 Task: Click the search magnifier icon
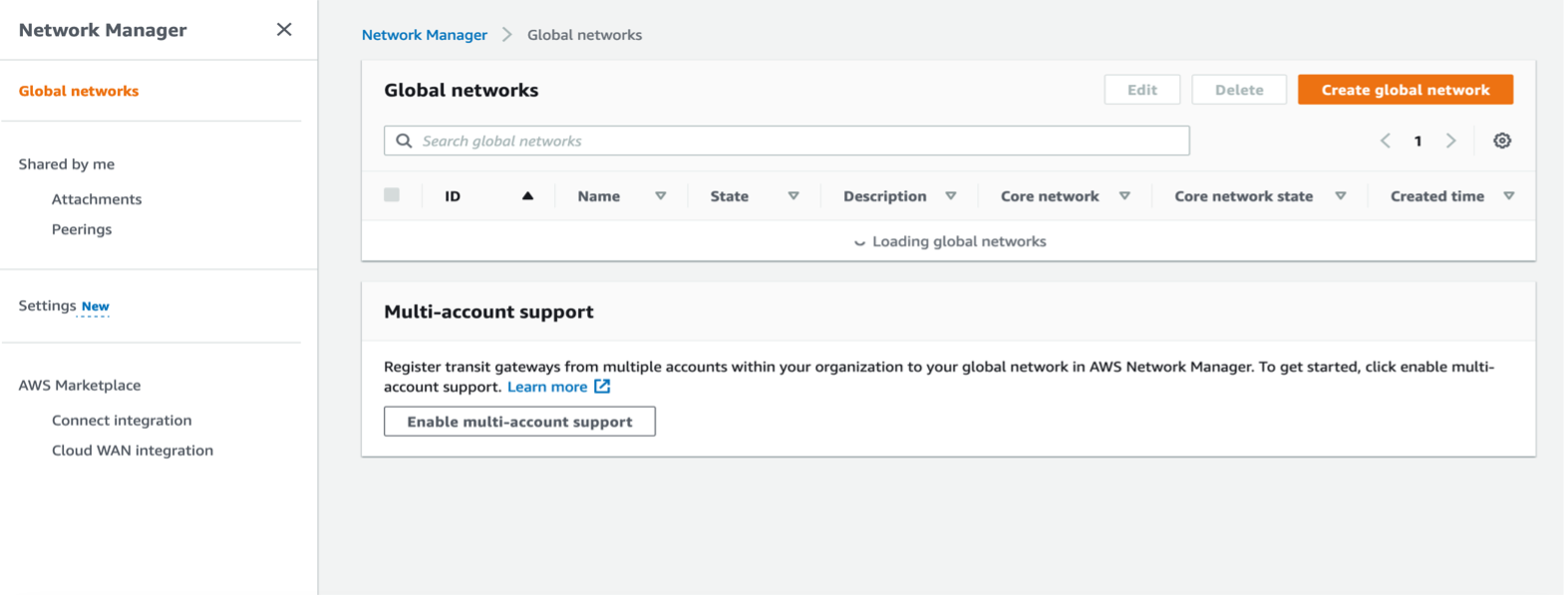(x=404, y=141)
